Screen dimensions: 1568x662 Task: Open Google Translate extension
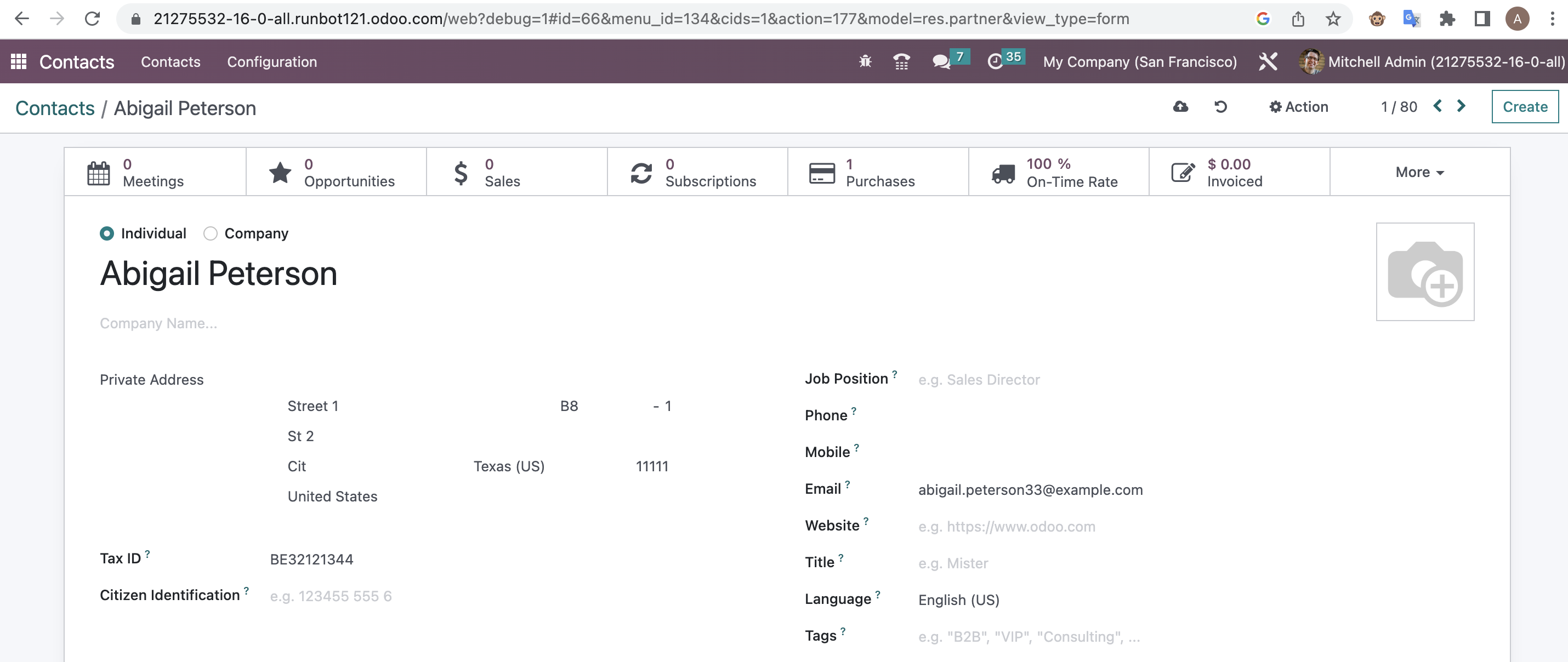pos(1411,19)
